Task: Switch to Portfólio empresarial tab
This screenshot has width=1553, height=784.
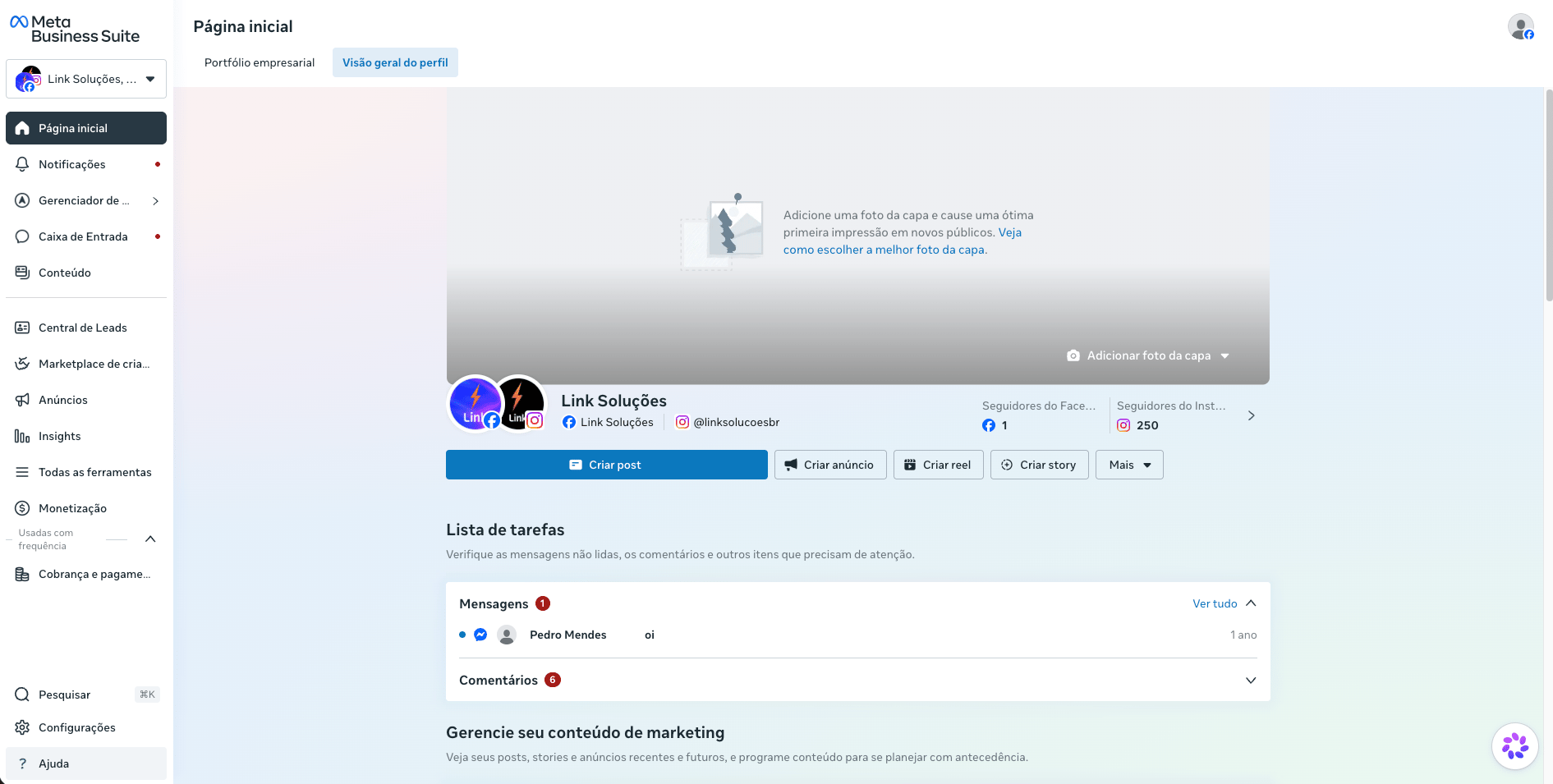Action: 260,62
